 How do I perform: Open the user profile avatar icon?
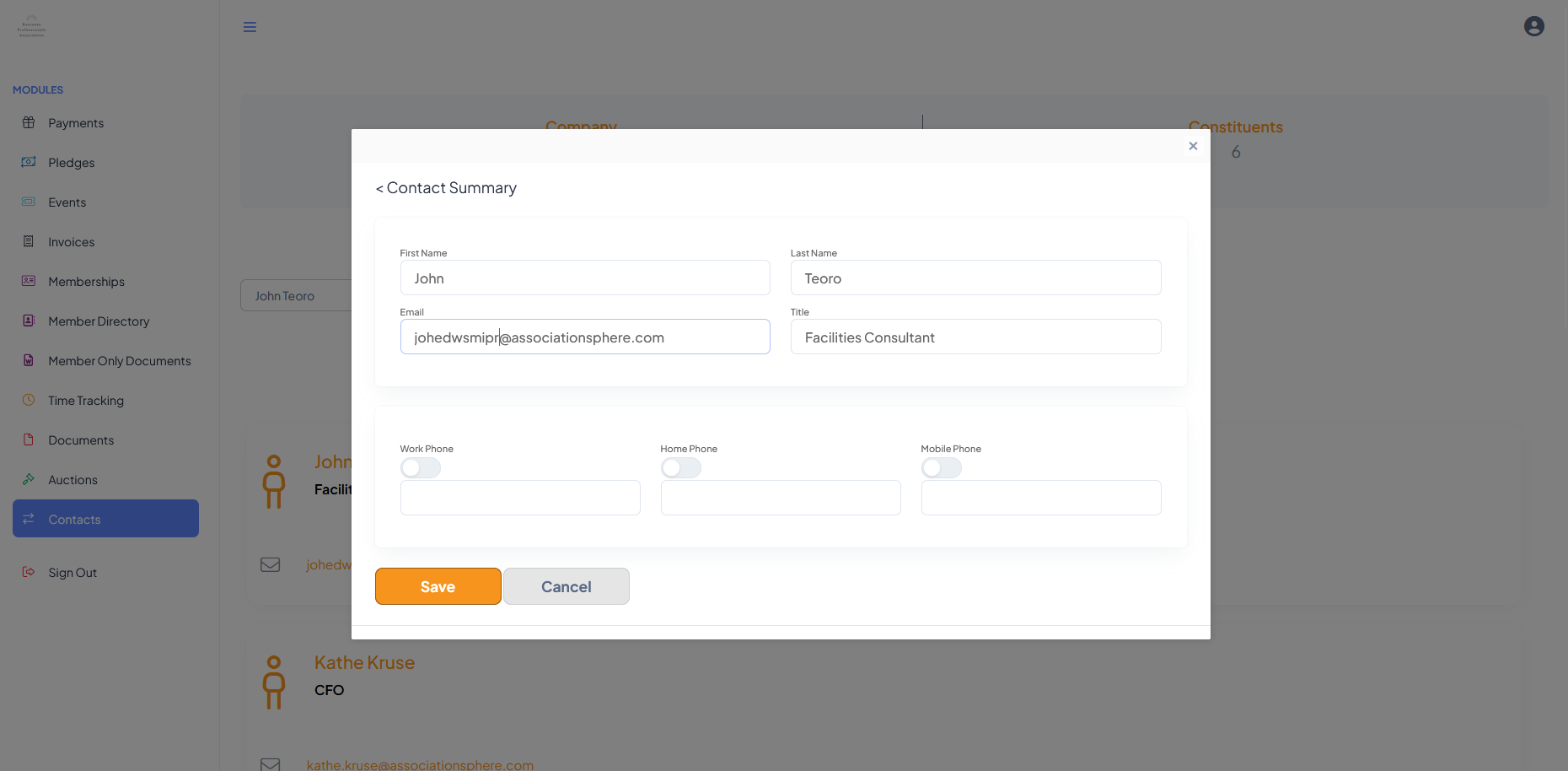(1534, 26)
